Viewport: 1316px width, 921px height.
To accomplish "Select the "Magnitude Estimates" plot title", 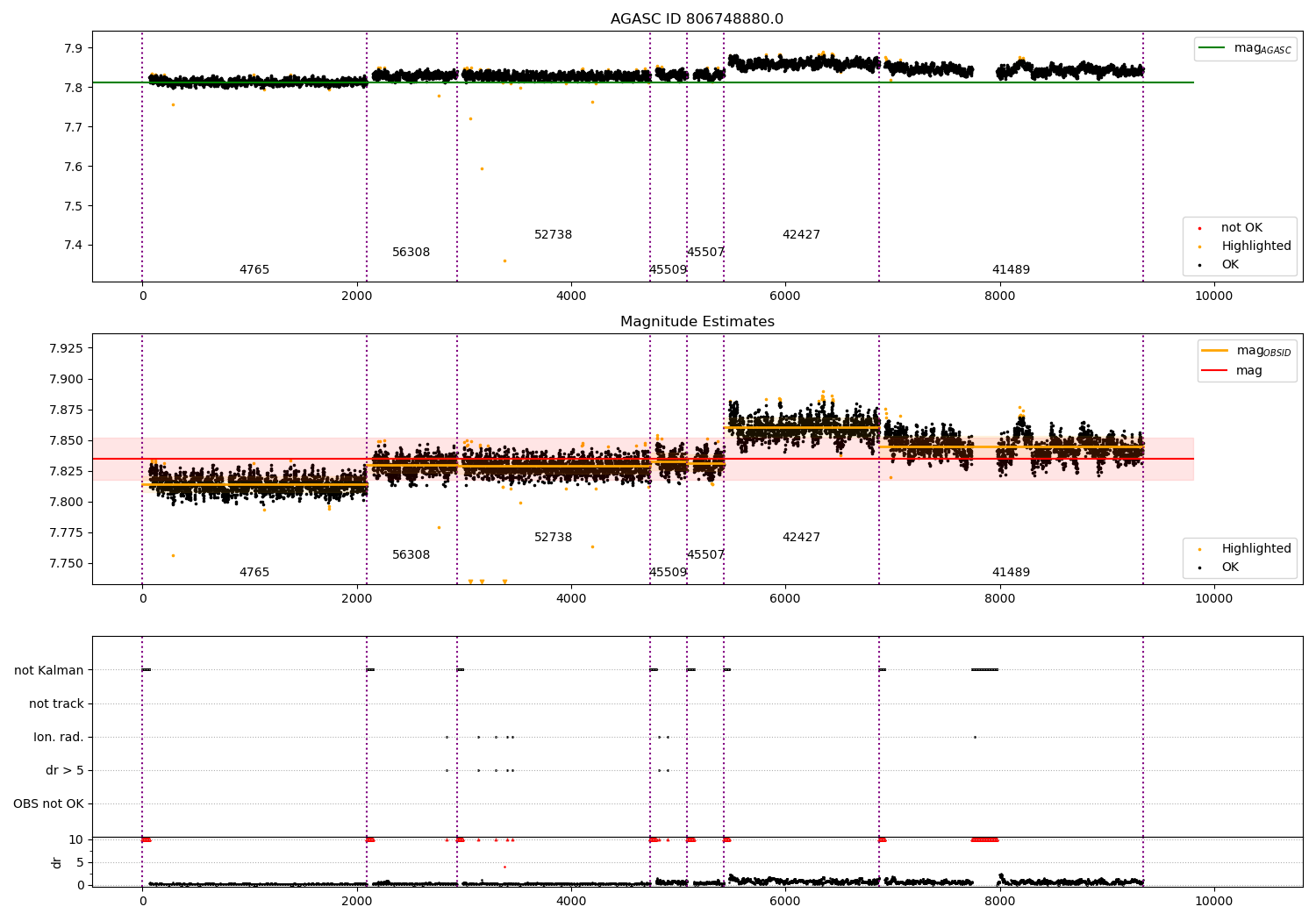I will coord(697,322).
